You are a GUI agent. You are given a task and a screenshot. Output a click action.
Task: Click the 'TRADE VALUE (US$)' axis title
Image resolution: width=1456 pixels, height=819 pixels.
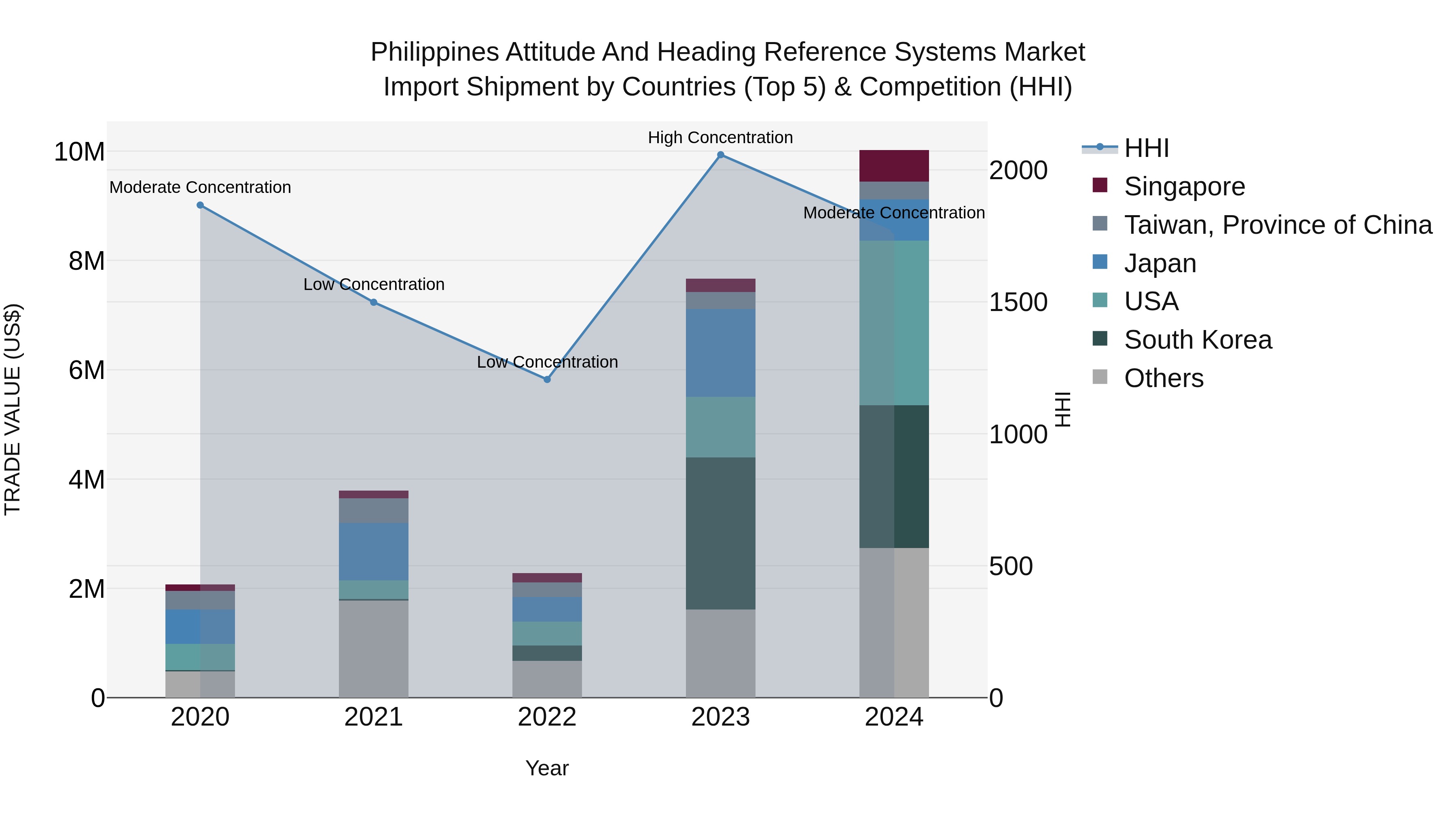click(x=13, y=409)
